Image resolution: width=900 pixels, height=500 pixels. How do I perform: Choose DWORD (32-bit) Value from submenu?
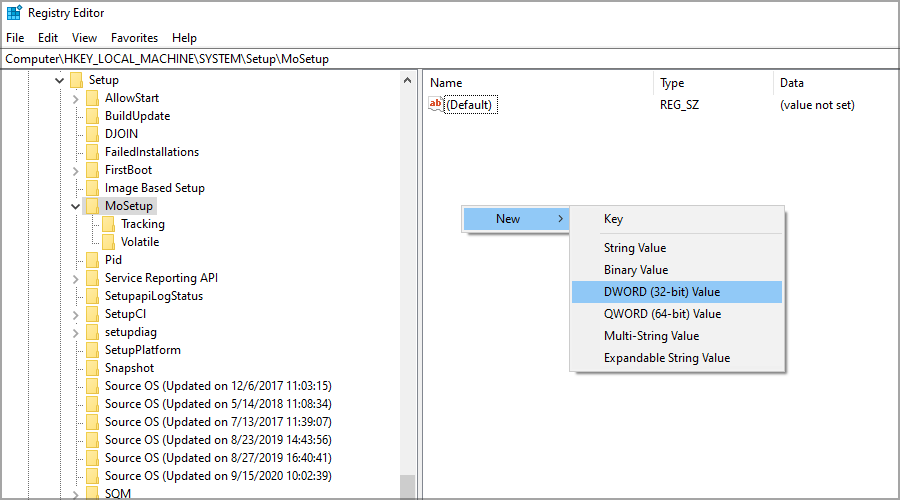point(661,292)
